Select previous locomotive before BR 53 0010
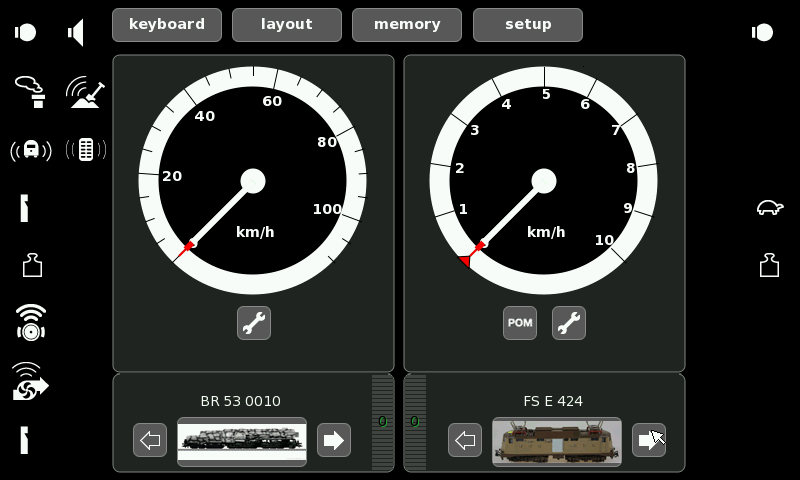This screenshot has width=800, height=480. (150, 440)
